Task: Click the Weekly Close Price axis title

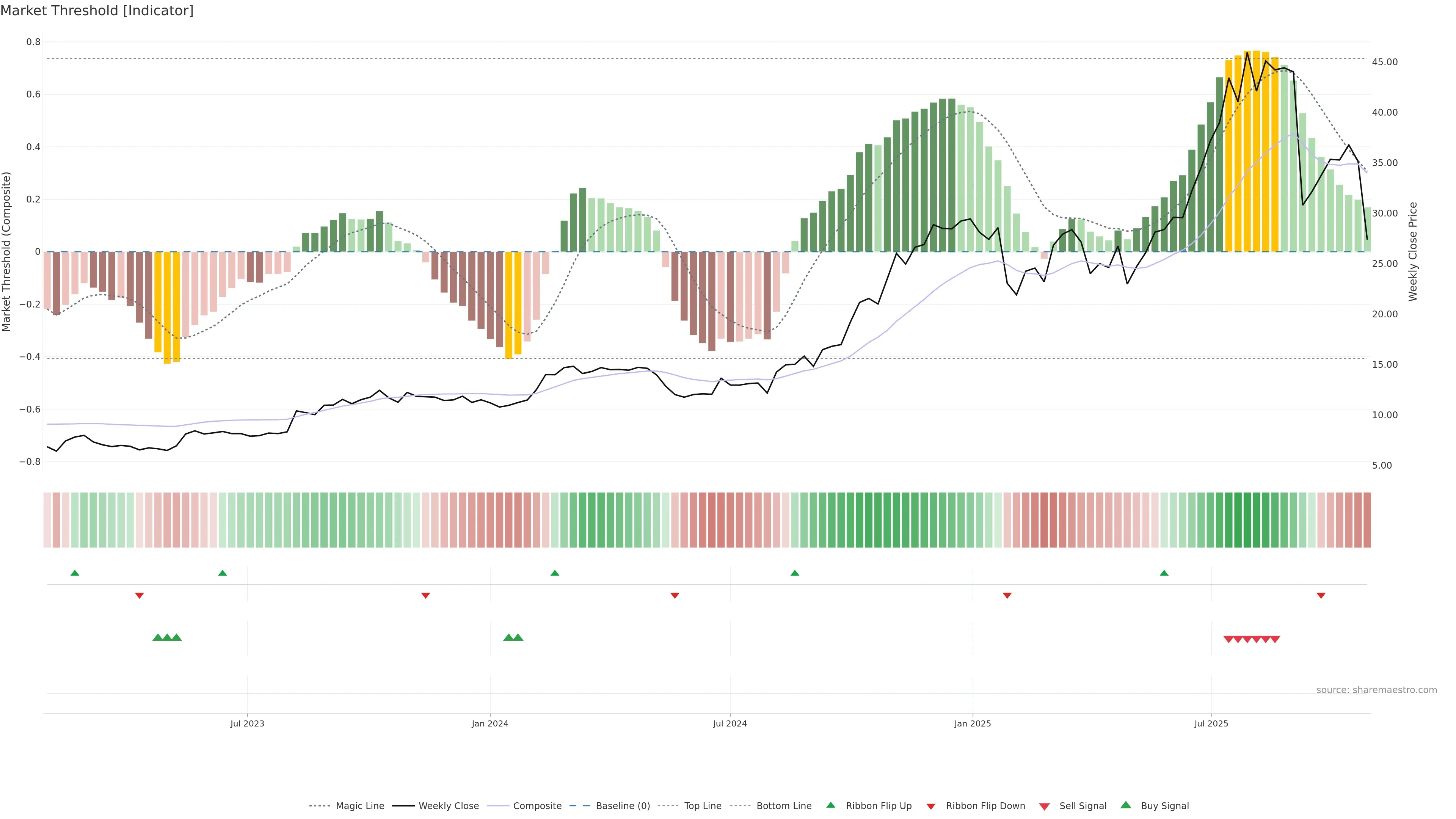Action: pos(1413,251)
